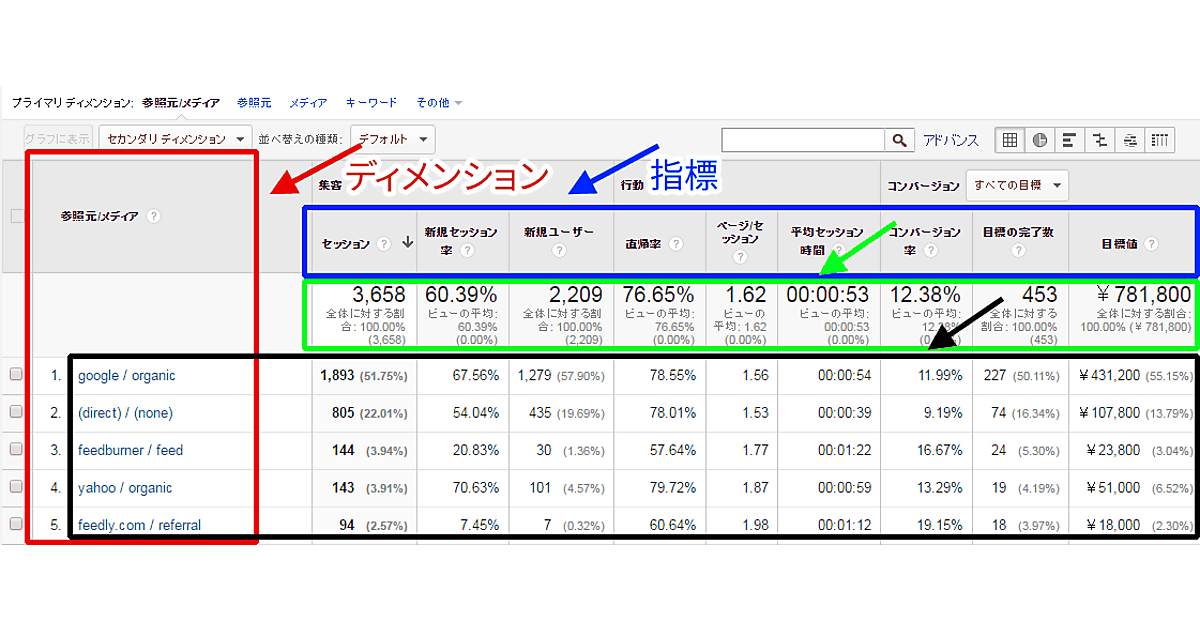Check the (direct) / (none) row checkbox
This screenshot has width=1200, height=630.
pyautogui.click(x=16, y=412)
